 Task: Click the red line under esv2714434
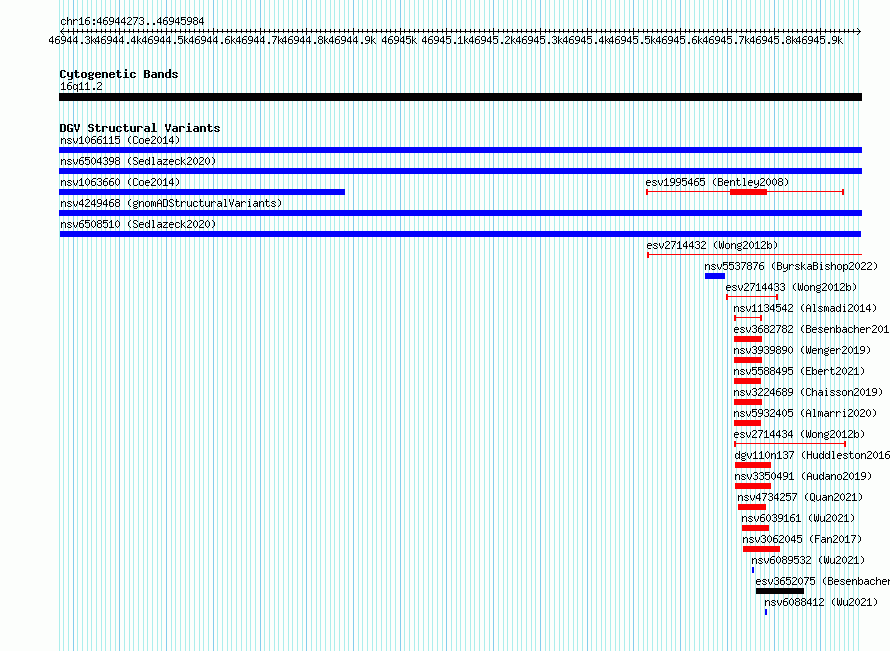pos(790,444)
